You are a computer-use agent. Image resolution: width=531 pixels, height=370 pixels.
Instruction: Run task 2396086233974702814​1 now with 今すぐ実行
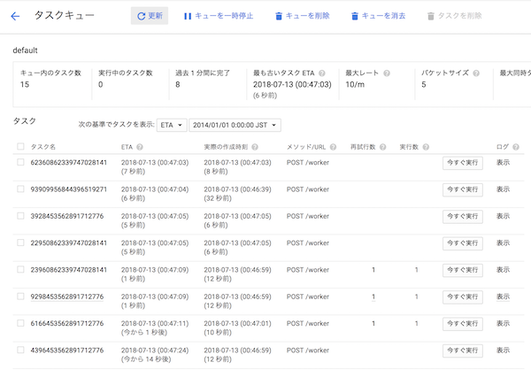pyautogui.click(x=463, y=270)
